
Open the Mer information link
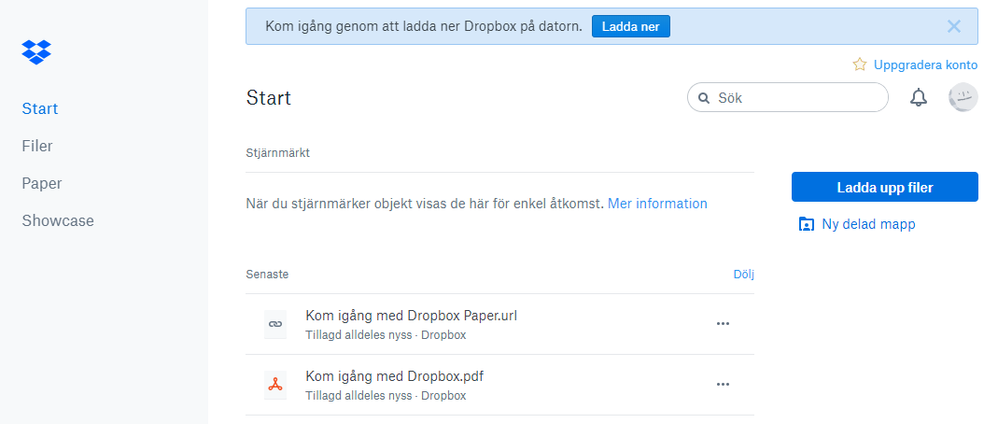[x=657, y=203]
